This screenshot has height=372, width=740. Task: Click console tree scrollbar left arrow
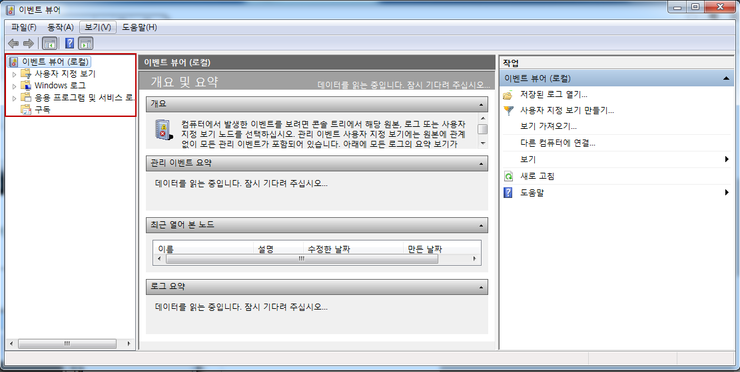pyautogui.click(x=12, y=344)
